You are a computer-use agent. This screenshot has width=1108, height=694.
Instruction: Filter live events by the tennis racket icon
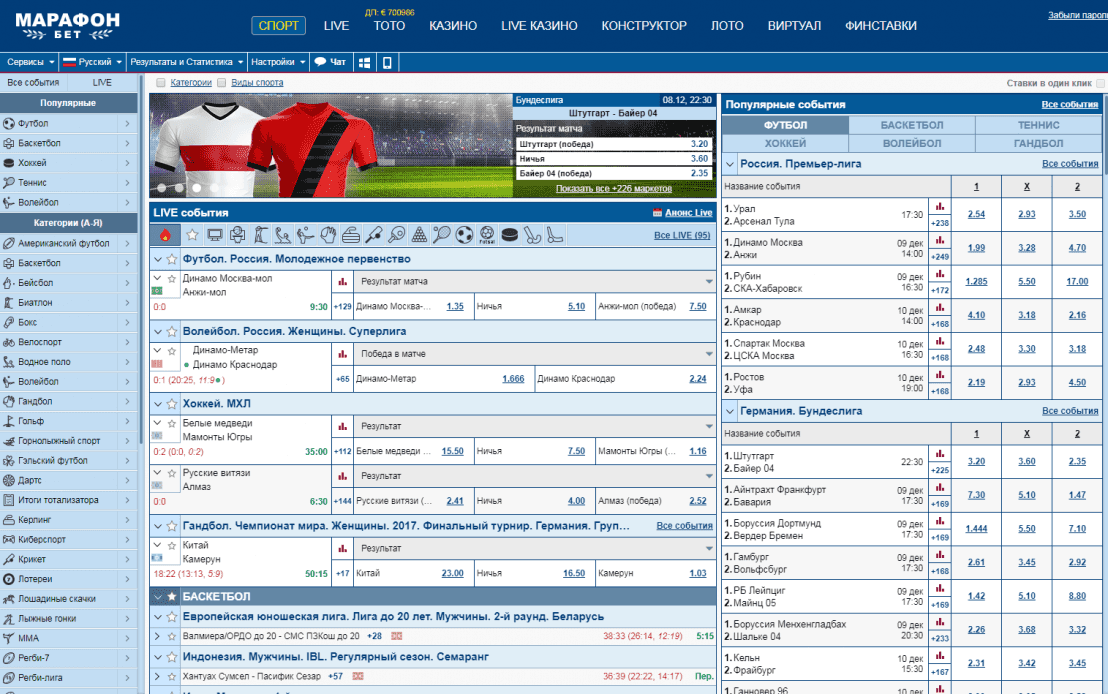[442, 235]
